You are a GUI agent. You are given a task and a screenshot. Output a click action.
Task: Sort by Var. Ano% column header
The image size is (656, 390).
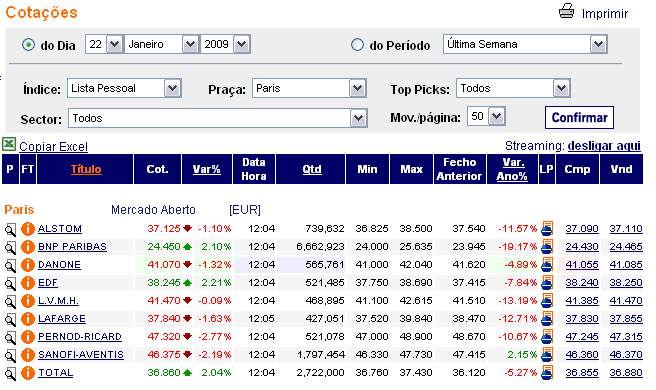[512, 169]
